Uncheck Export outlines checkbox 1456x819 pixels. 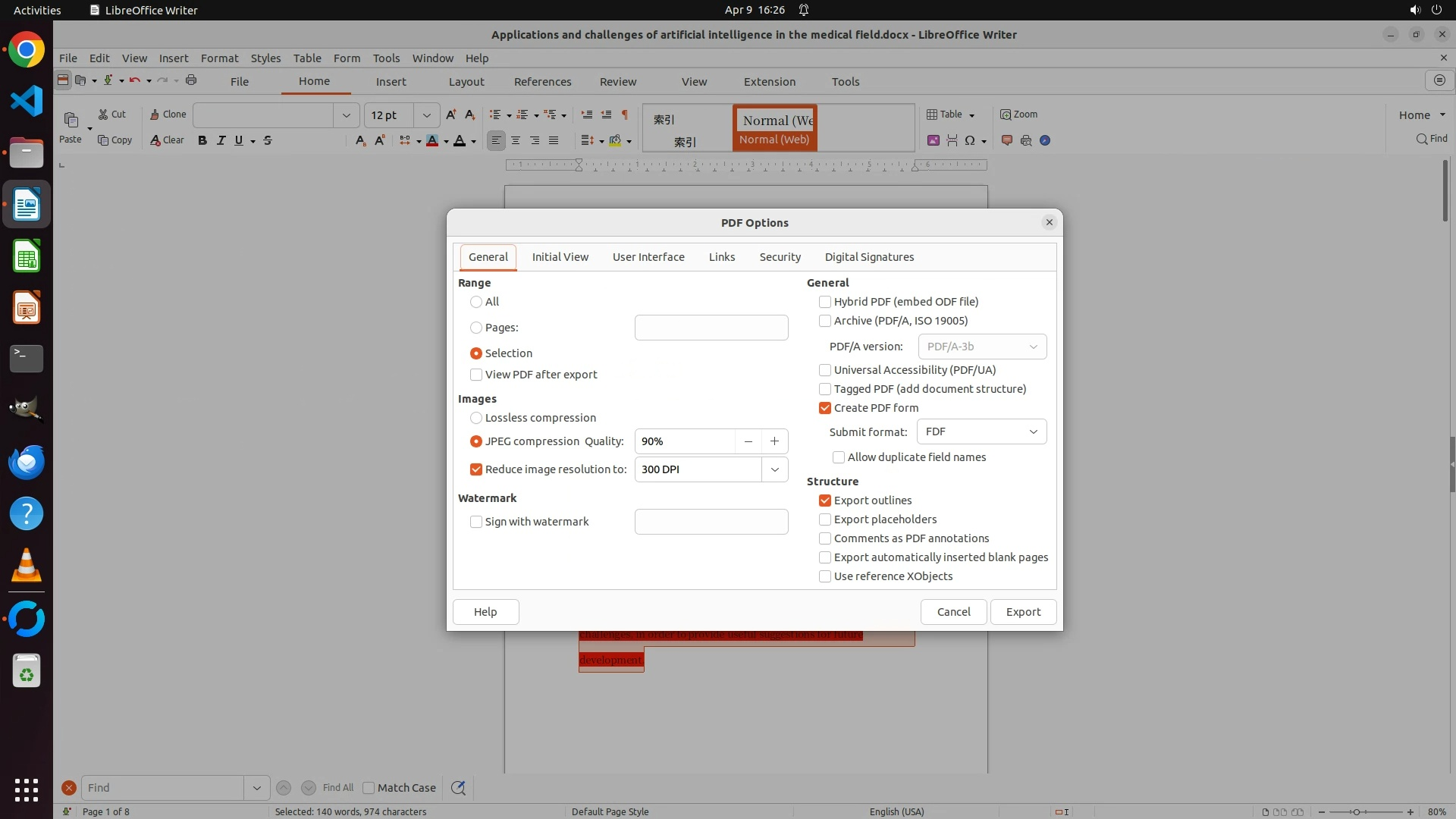click(825, 500)
